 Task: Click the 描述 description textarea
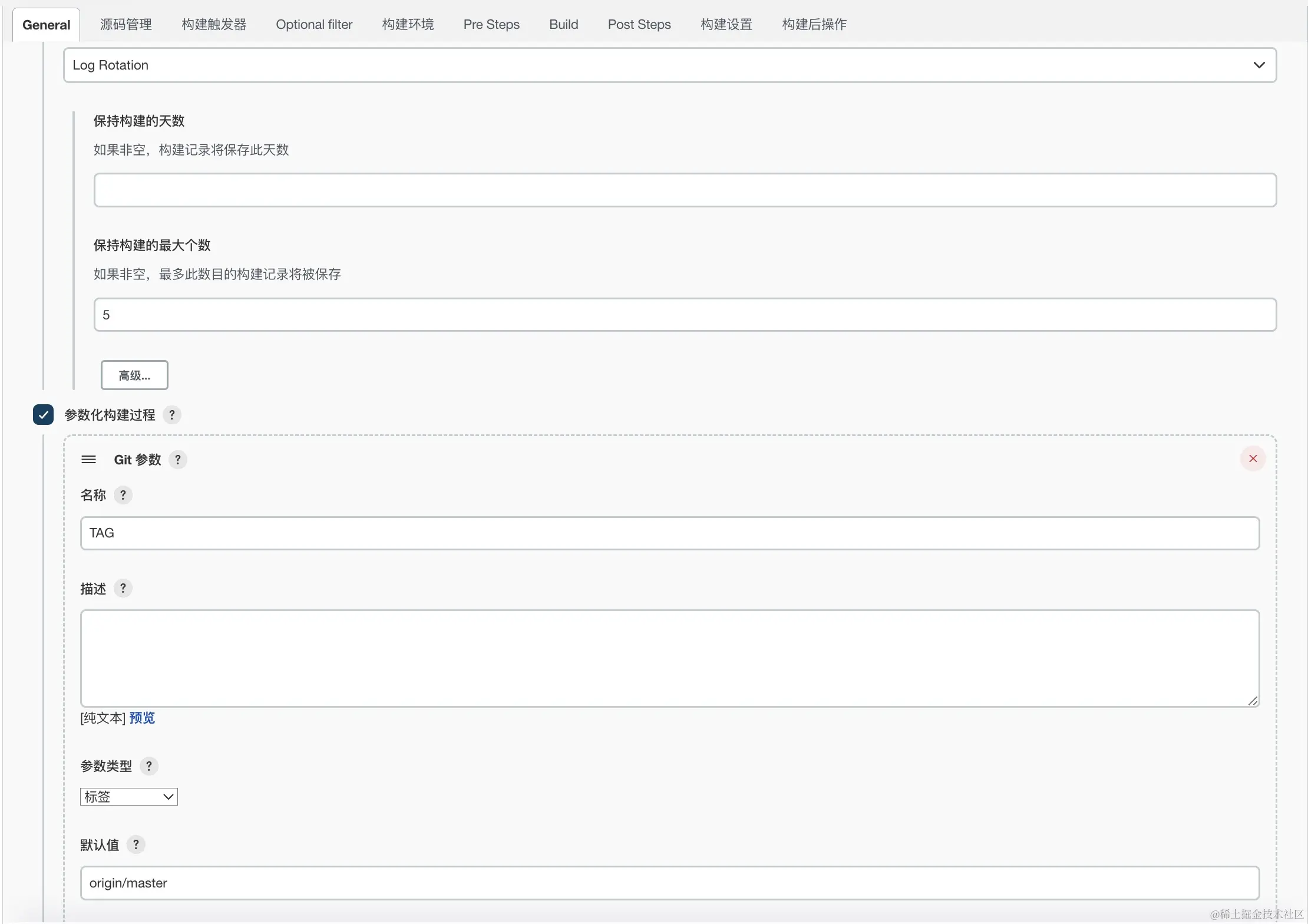(669, 658)
